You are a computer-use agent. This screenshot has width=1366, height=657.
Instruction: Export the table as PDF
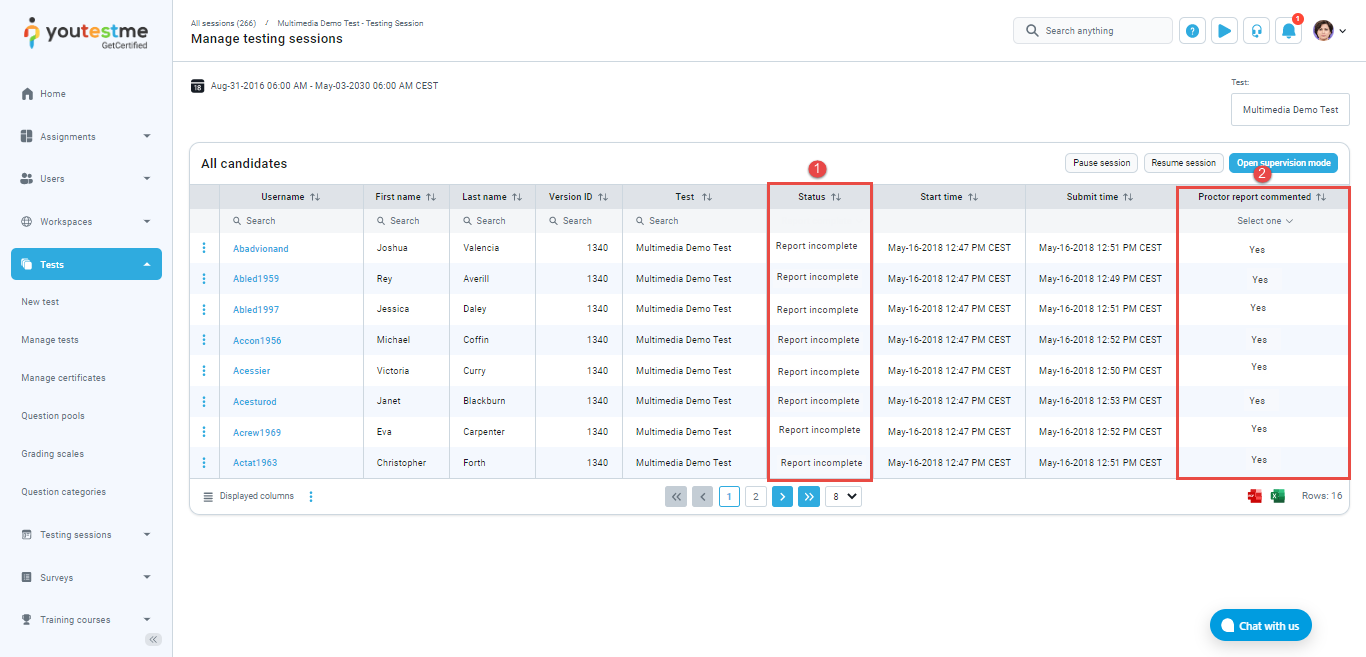(x=1254, y=496)
